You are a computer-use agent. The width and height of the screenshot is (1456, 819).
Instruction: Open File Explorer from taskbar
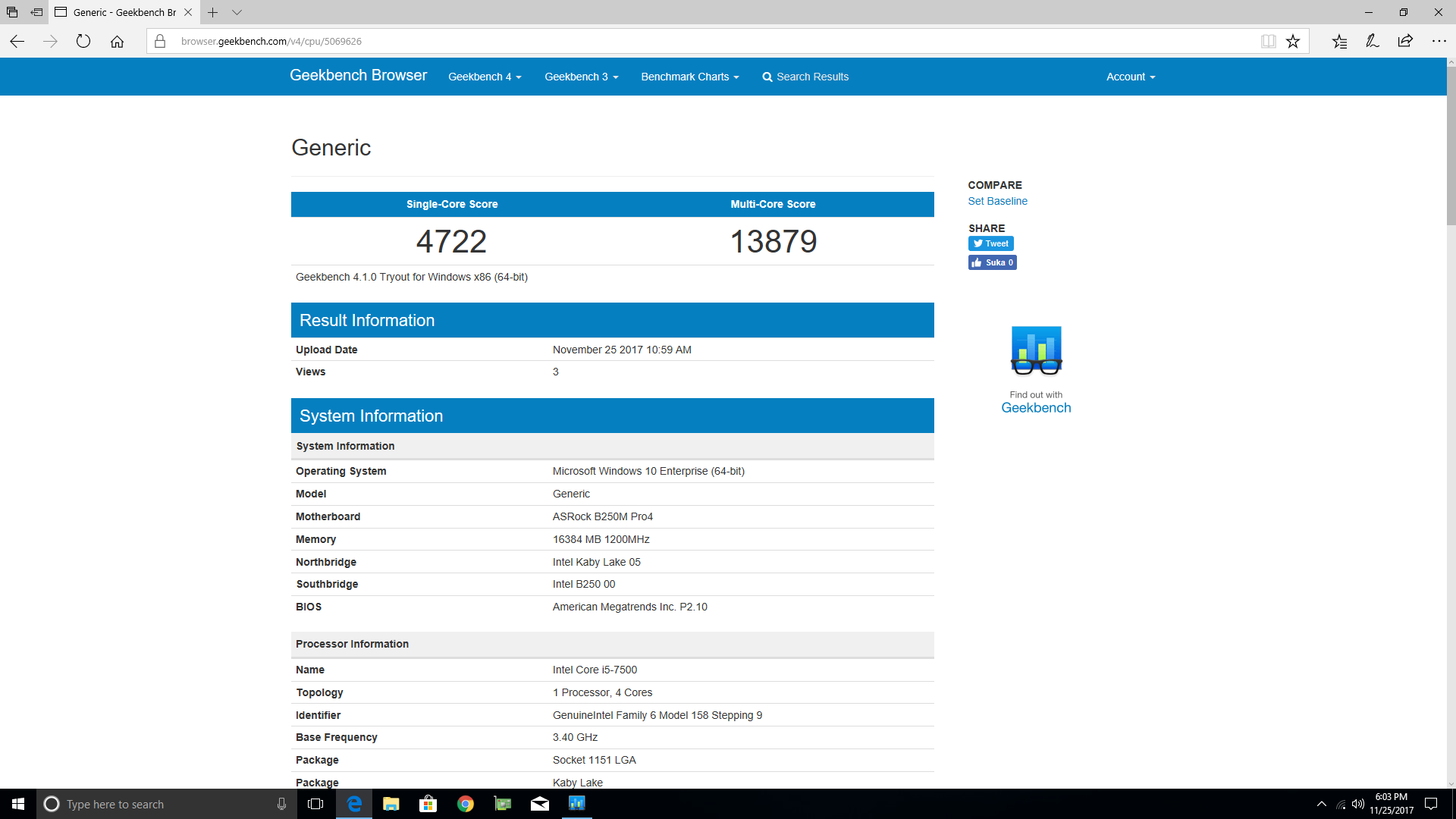point(391,804)
